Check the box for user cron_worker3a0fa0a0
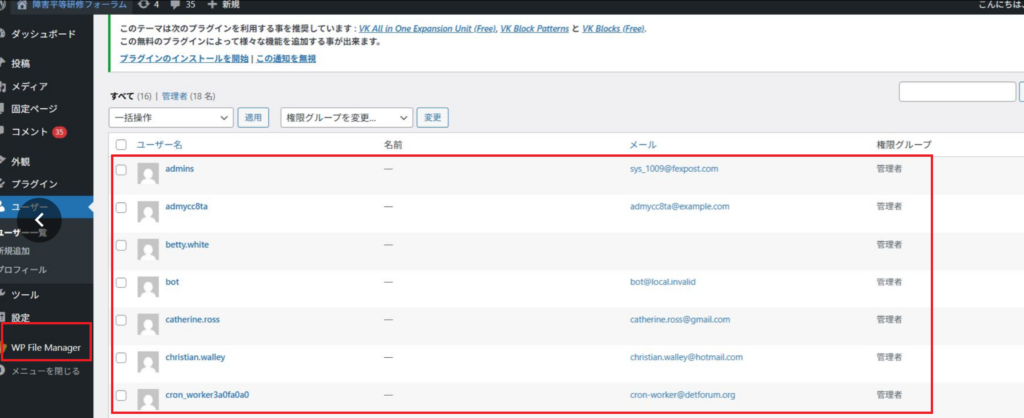The width and height of the screenshot is (1024, 418). (121, 396)
